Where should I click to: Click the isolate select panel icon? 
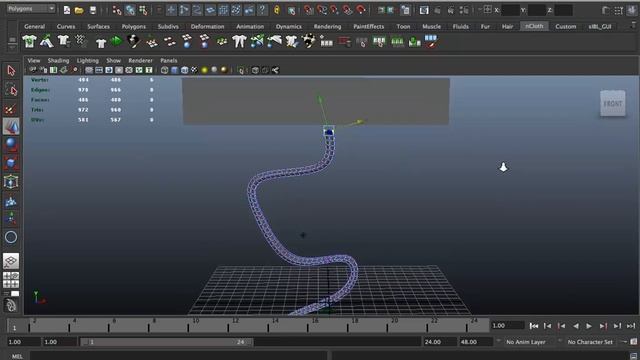[x=241, y=71]
